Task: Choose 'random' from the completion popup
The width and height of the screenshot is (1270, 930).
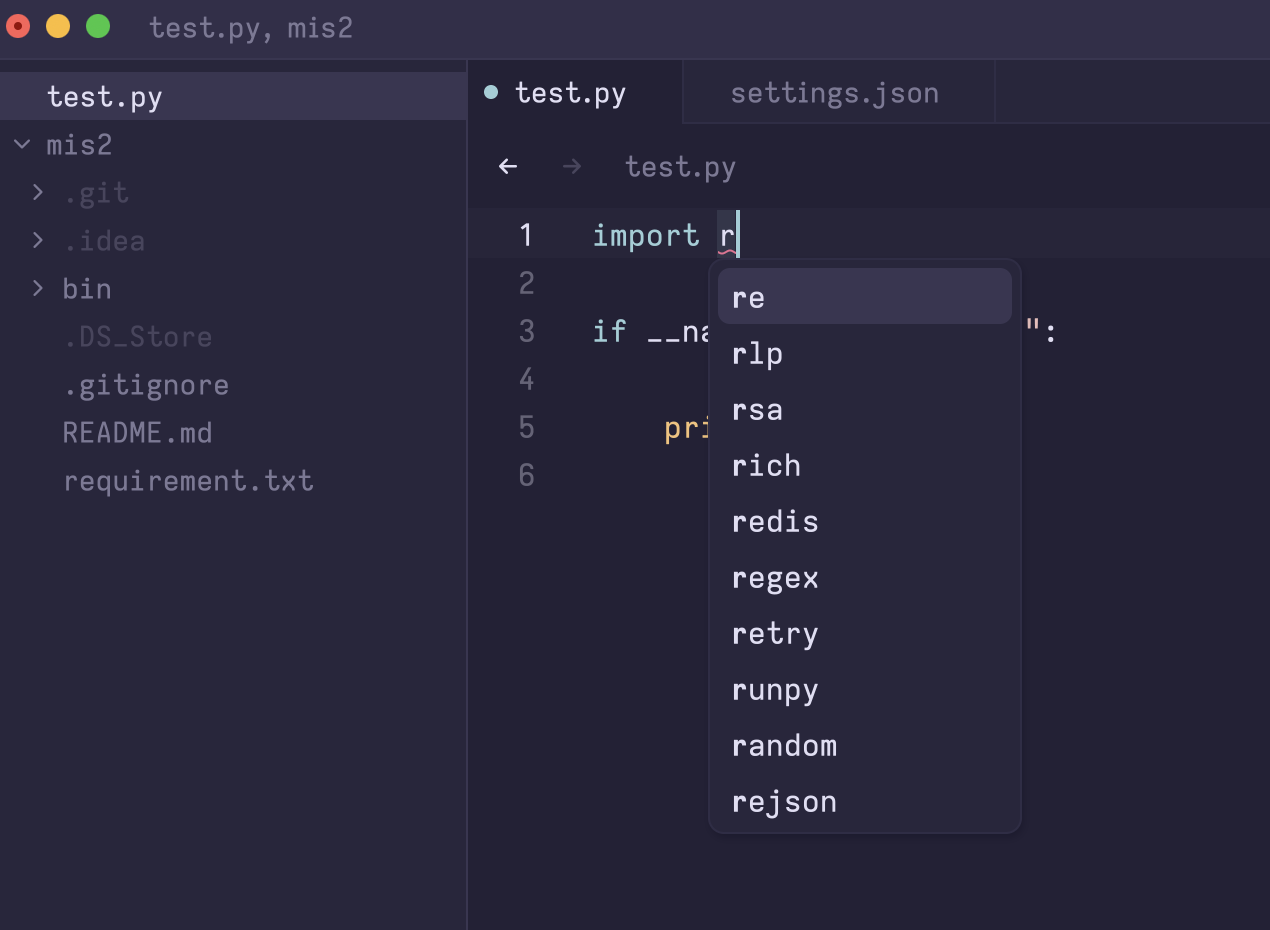Action: 784,745
